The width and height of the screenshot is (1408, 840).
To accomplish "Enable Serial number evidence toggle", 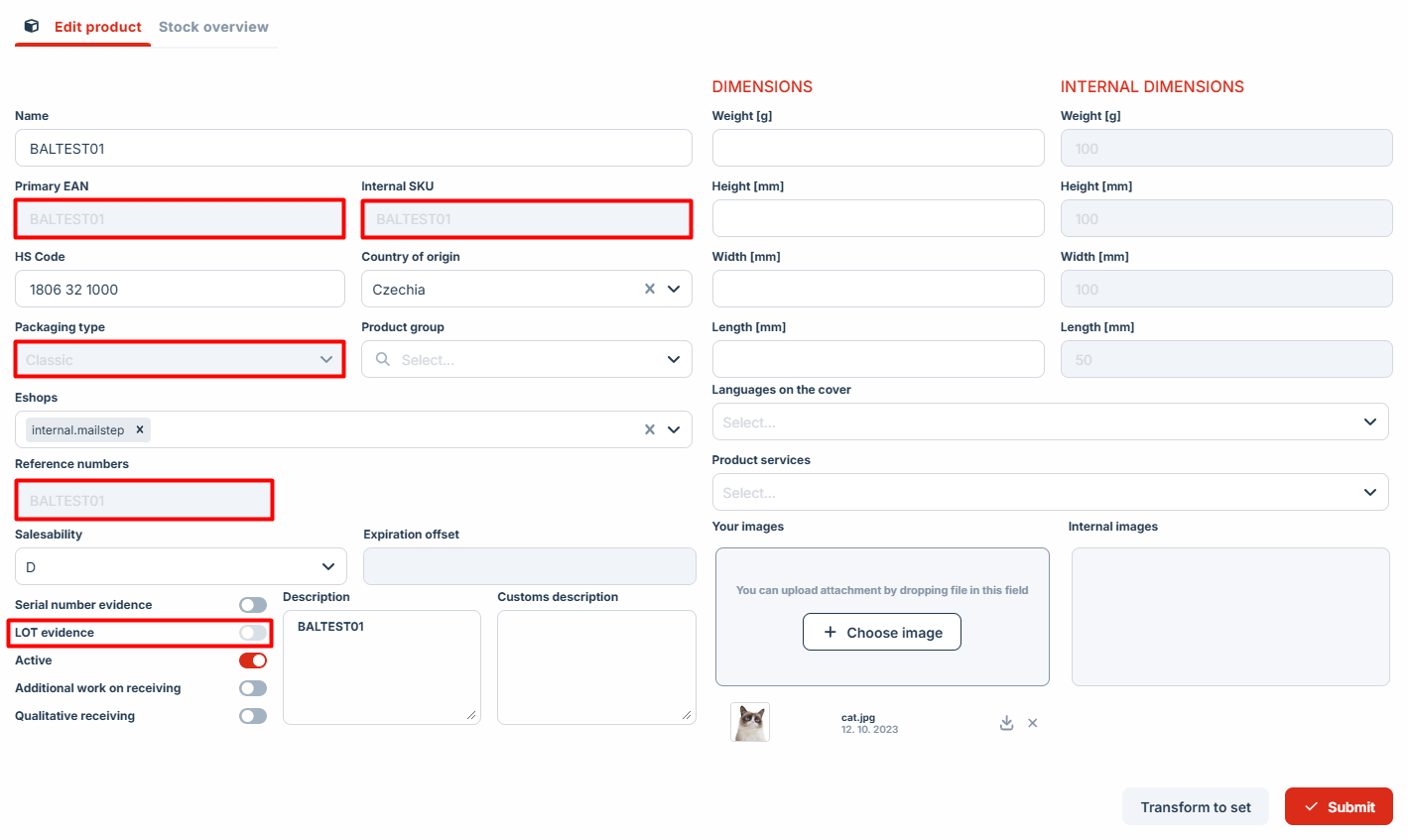I will pyautogui.click(x=253, y=605).
